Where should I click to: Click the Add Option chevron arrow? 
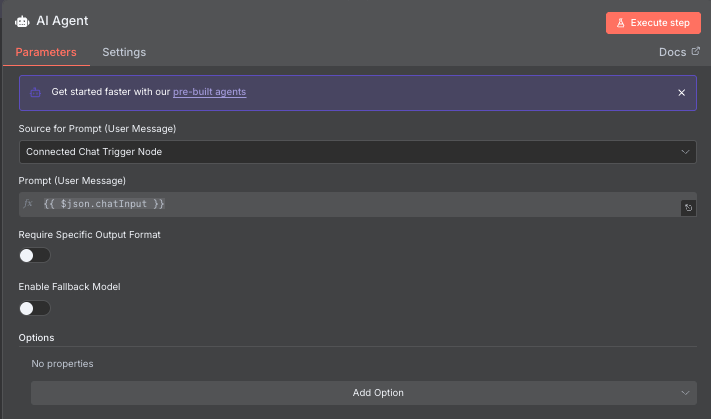685,393
